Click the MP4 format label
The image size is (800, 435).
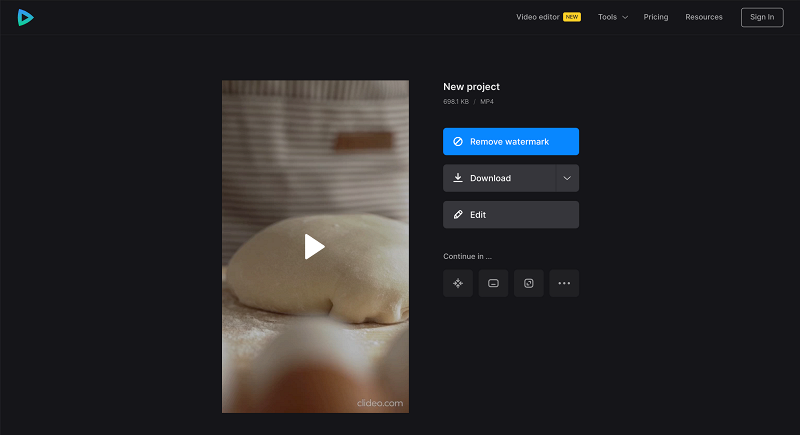point(487,101)
